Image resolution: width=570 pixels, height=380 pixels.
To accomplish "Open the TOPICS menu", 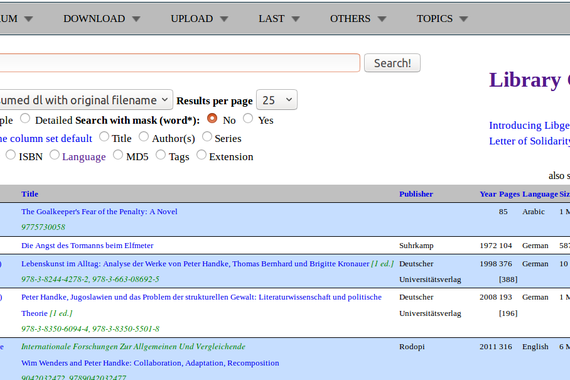I will point(442,19).
